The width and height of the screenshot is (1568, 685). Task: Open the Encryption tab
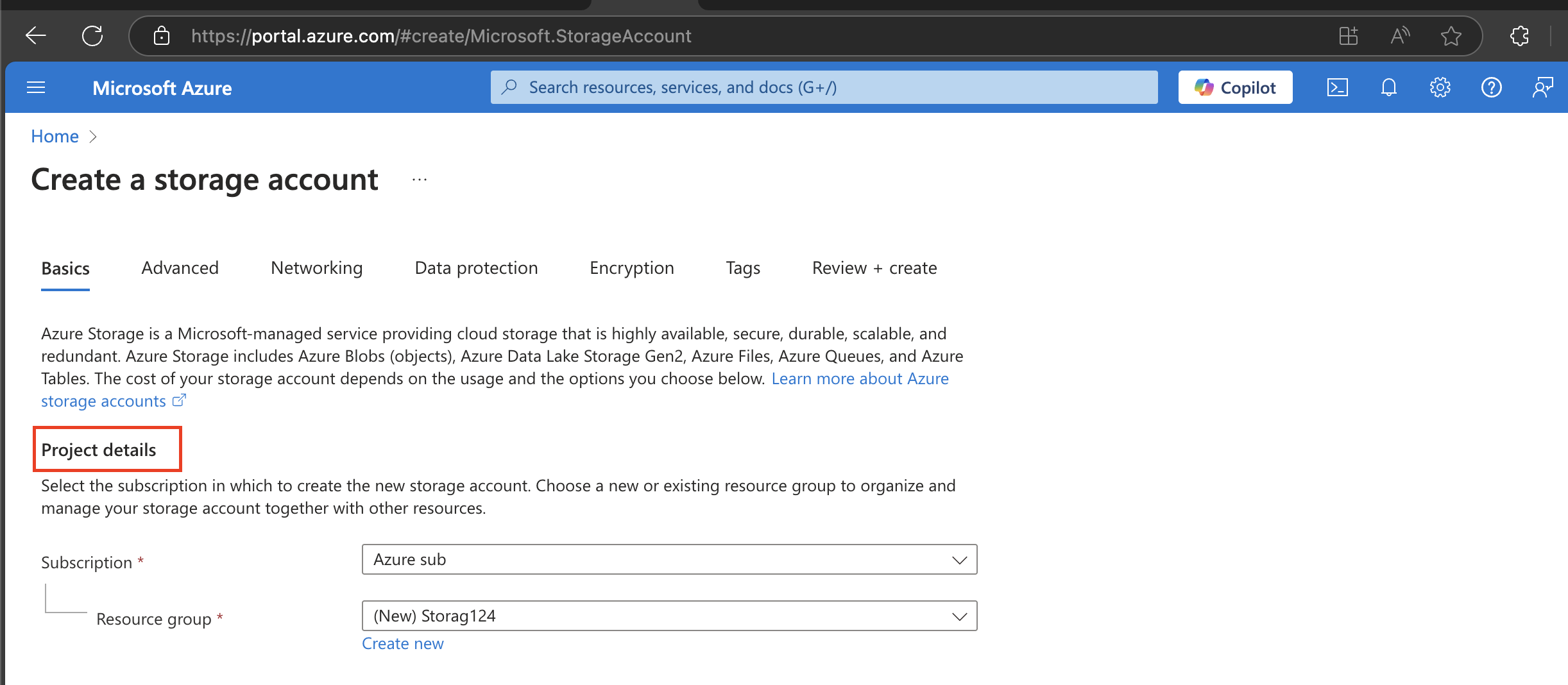[x=632, y=268]
